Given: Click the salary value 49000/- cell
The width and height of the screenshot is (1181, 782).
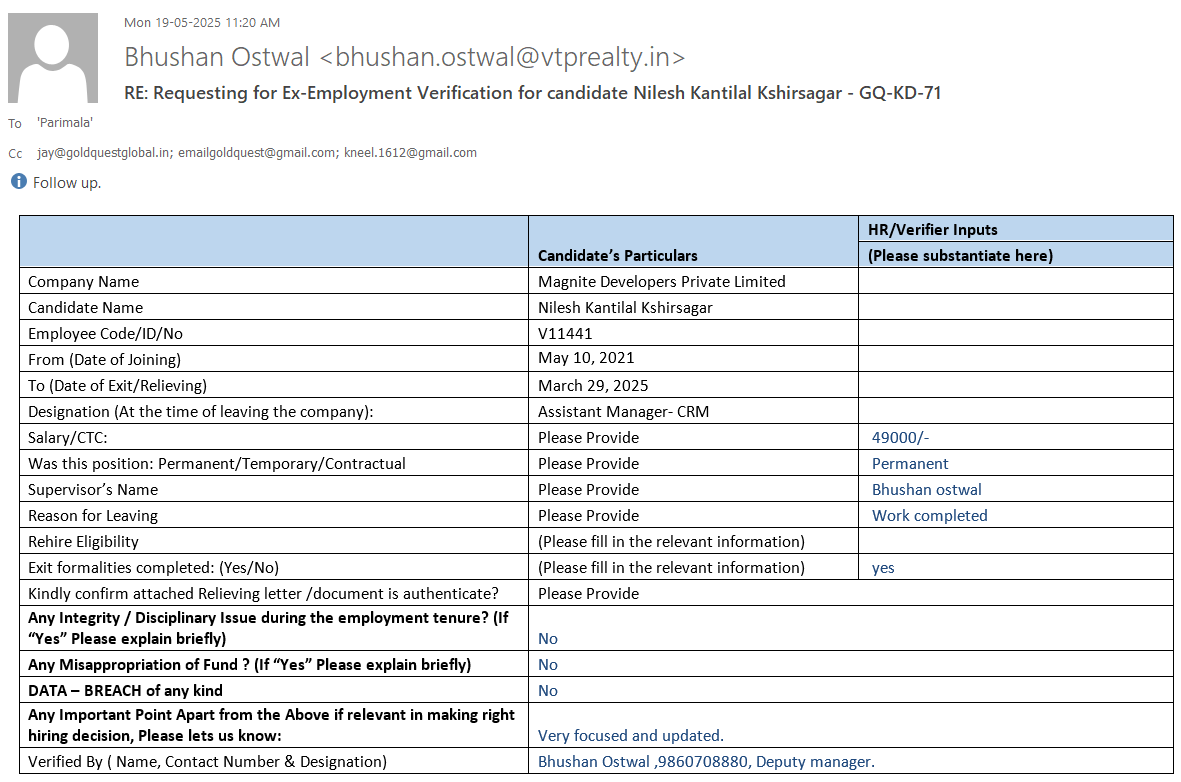Looking at the screenshot, I should [x=901, y=437].
